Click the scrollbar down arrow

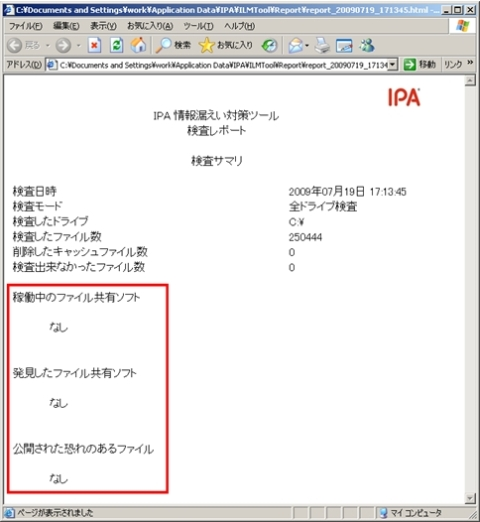coord(470,498)
